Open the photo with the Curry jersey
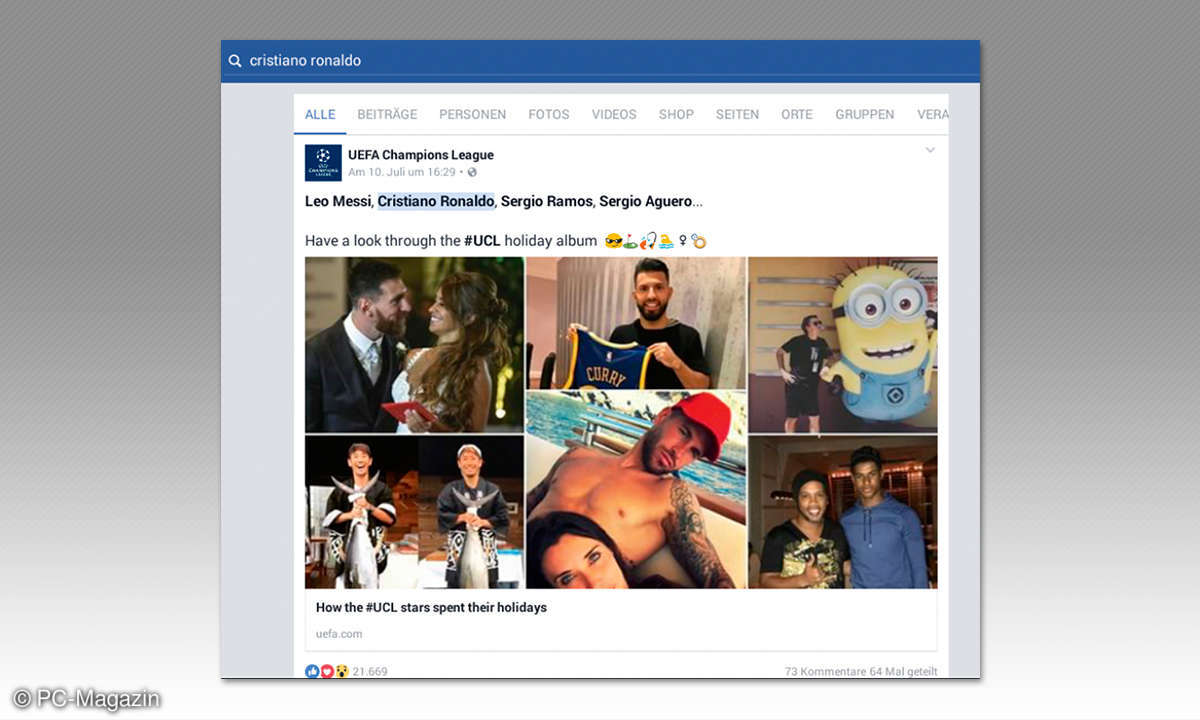The height and width of the screenshot is (720, 1200). [x=636, y=323]
